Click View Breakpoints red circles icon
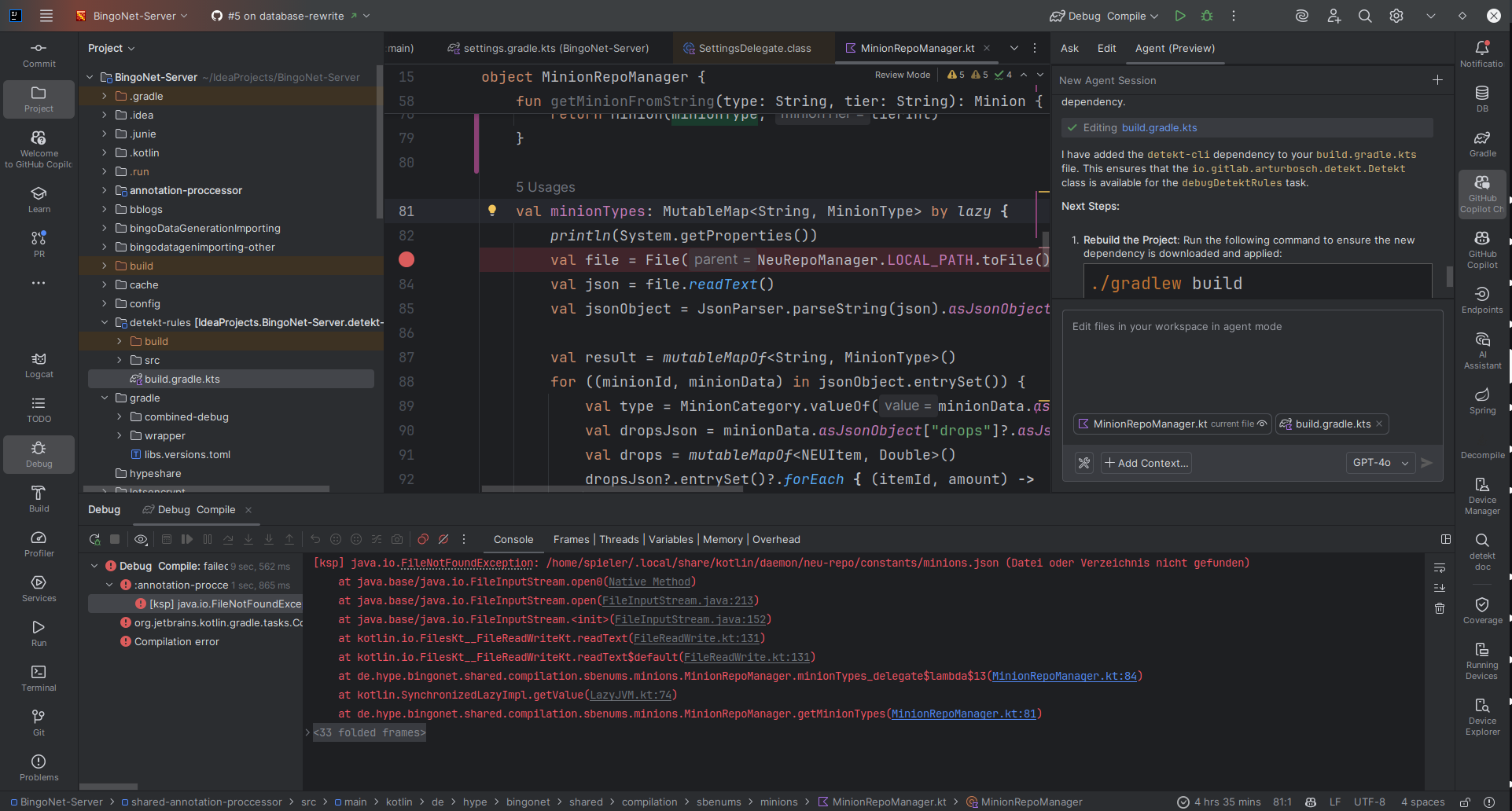The height and width of the screenshot is (811, 1512). click(423, 539)
